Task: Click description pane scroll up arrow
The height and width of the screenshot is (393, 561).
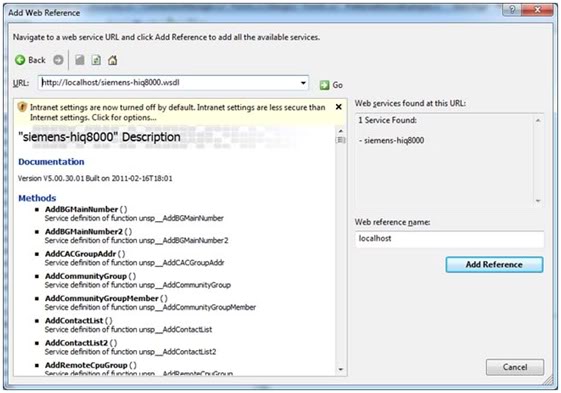Action: tap(341, 131)
